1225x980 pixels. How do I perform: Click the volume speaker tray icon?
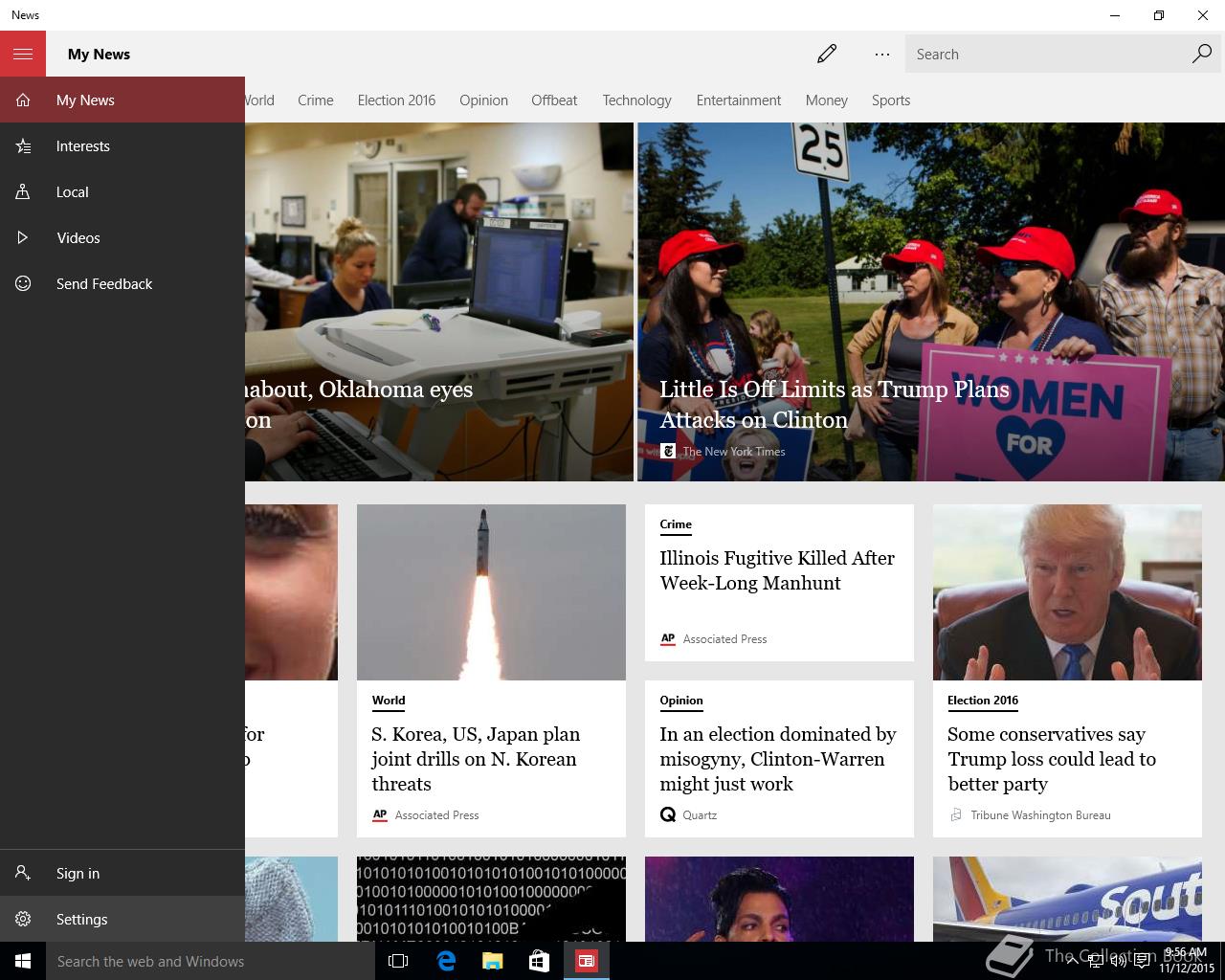coord(1118,961)
